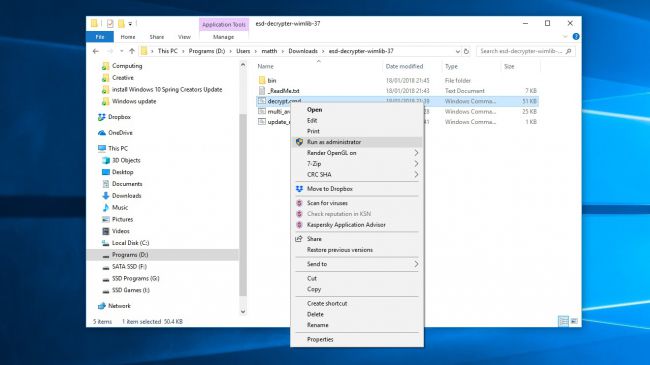Go up one folder with up arrow

point(132,51)
